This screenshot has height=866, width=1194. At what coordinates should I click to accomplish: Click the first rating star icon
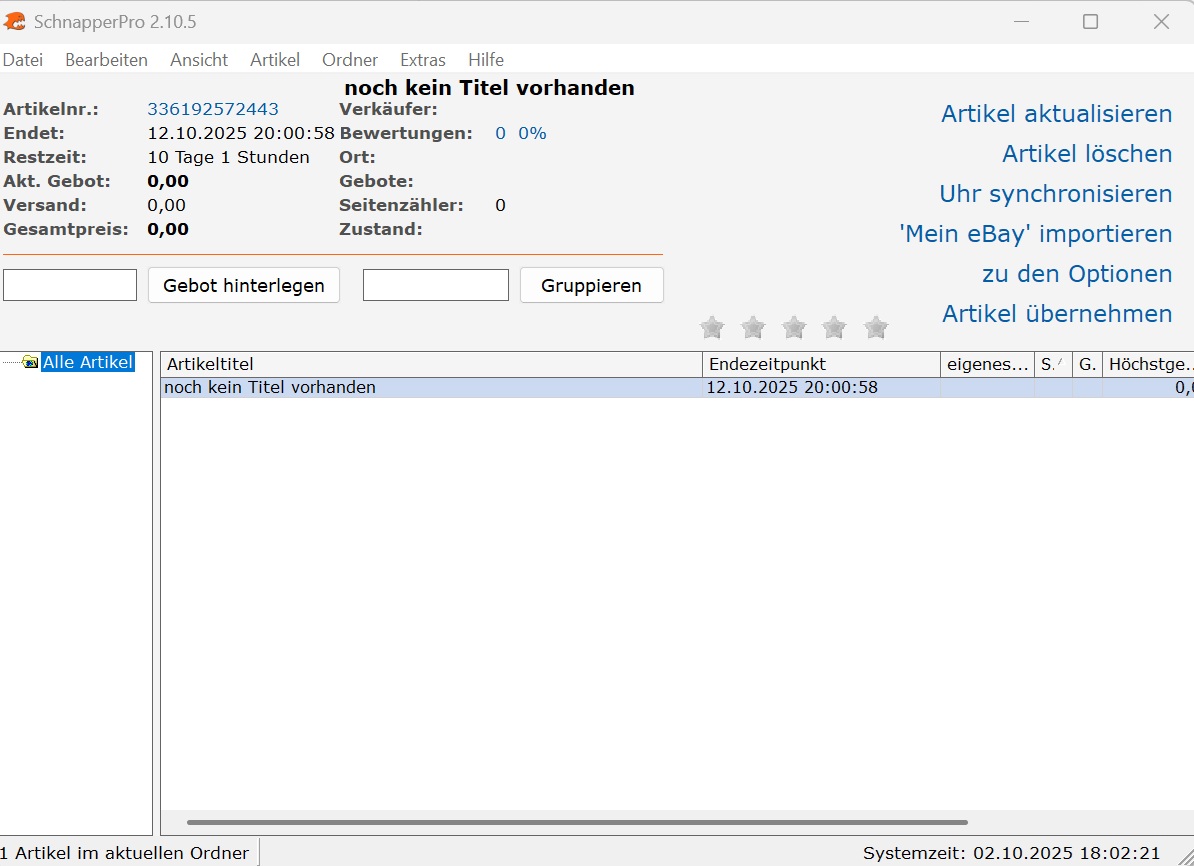coord(712,327)
